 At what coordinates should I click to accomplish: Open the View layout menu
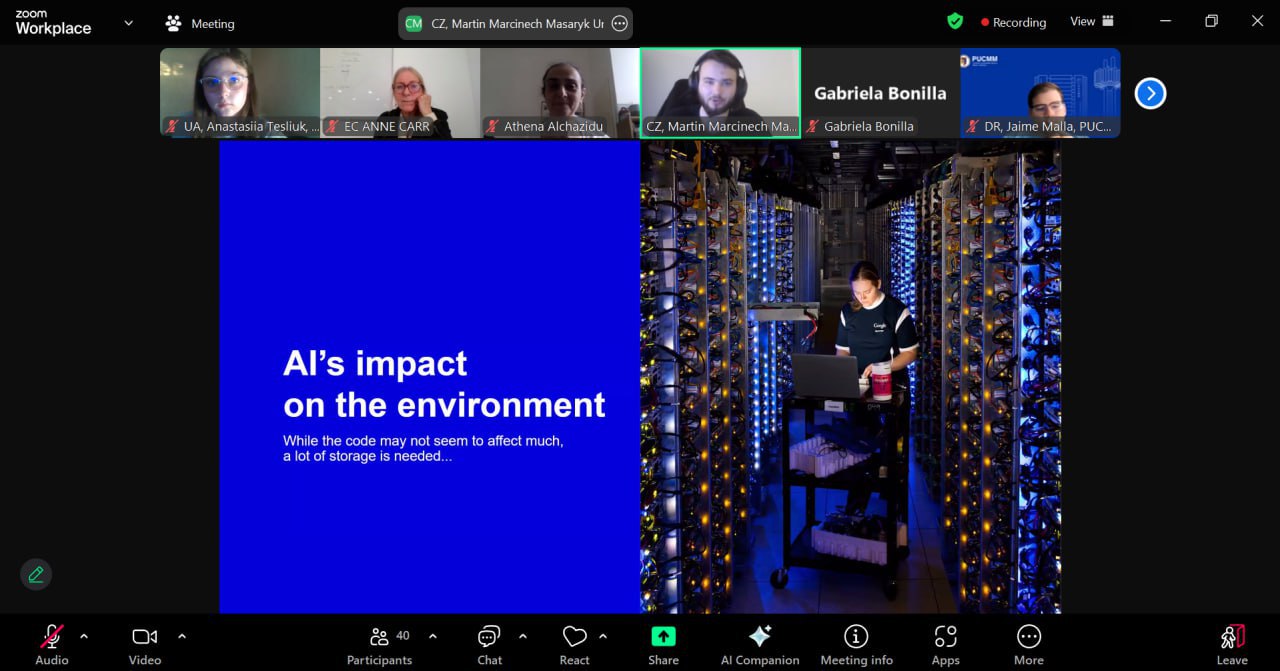pyautogui.click(x=1092, y=21)
